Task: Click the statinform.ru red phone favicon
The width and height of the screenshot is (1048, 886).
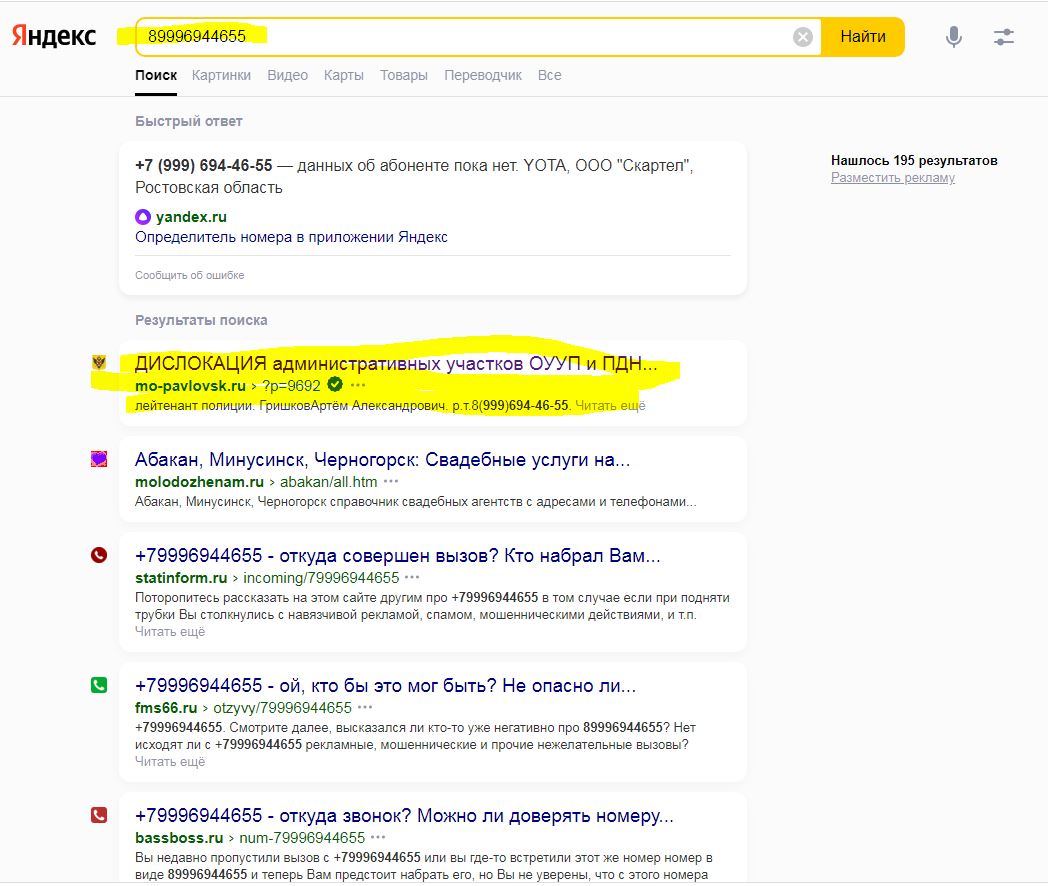Action: 99,555
